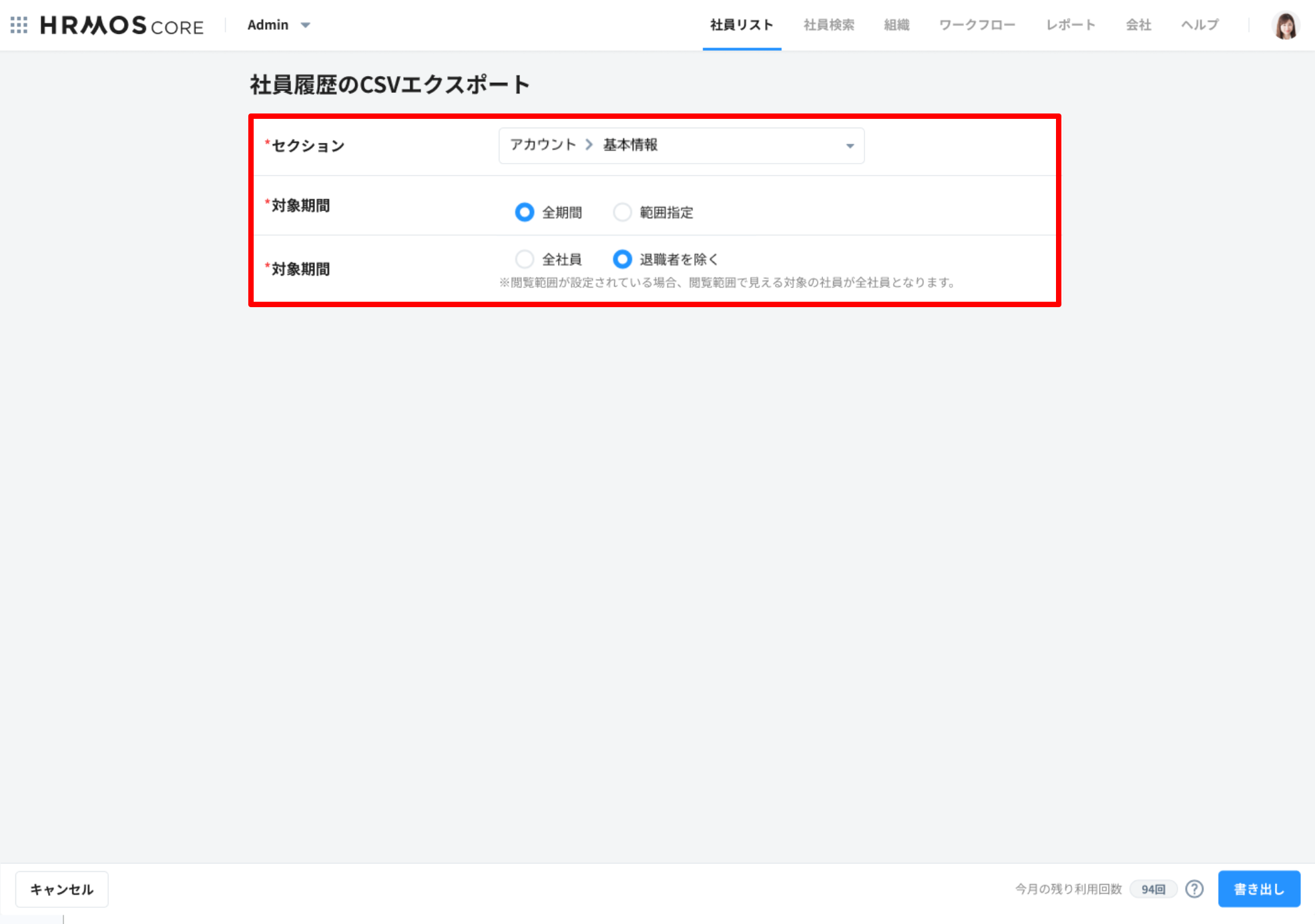1315x924 pixels.
Task: Click the セクション dropdown arrow
Action: (x=850, y=146)
